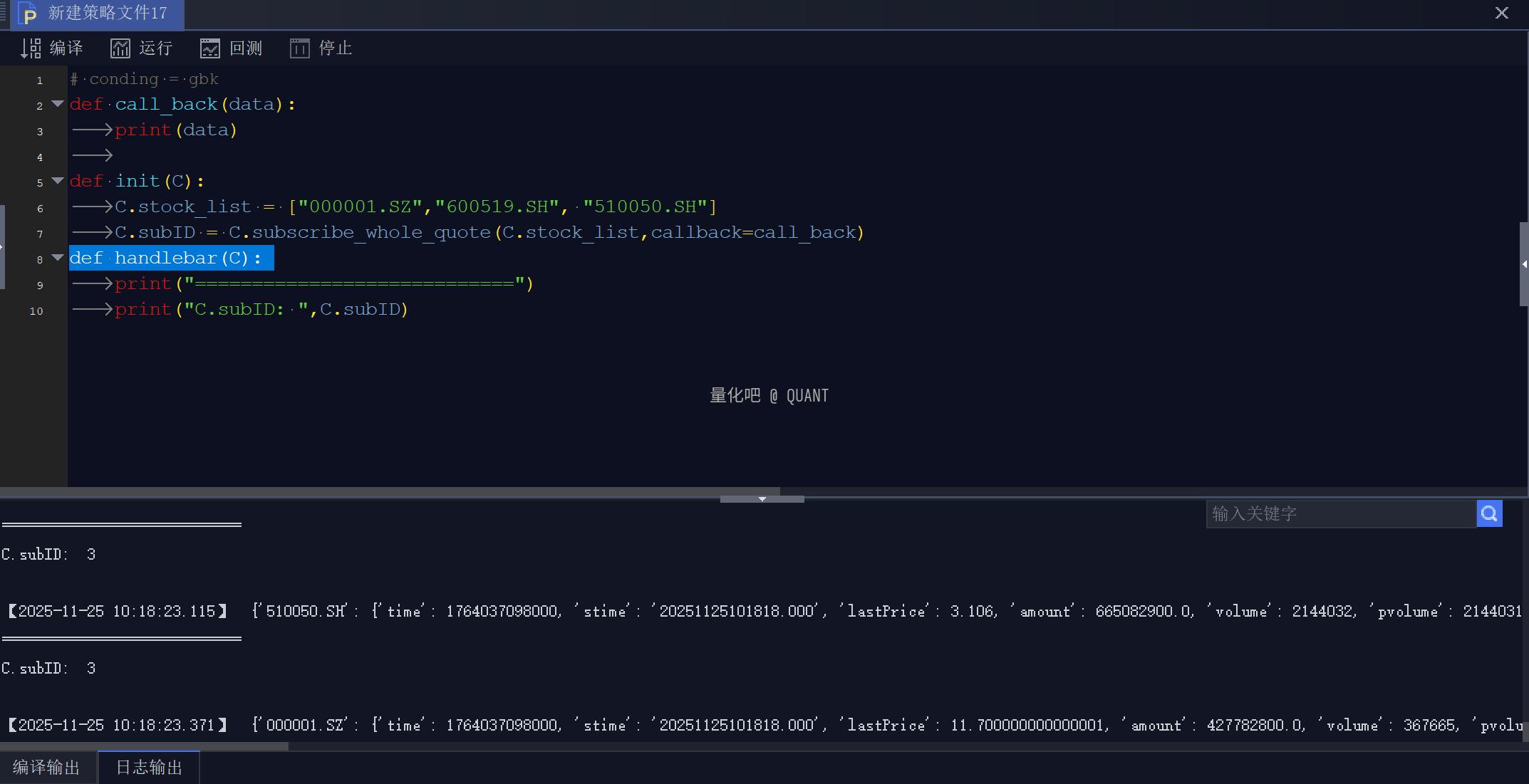Click the strategy file P icon in tab

pos(28,14)
